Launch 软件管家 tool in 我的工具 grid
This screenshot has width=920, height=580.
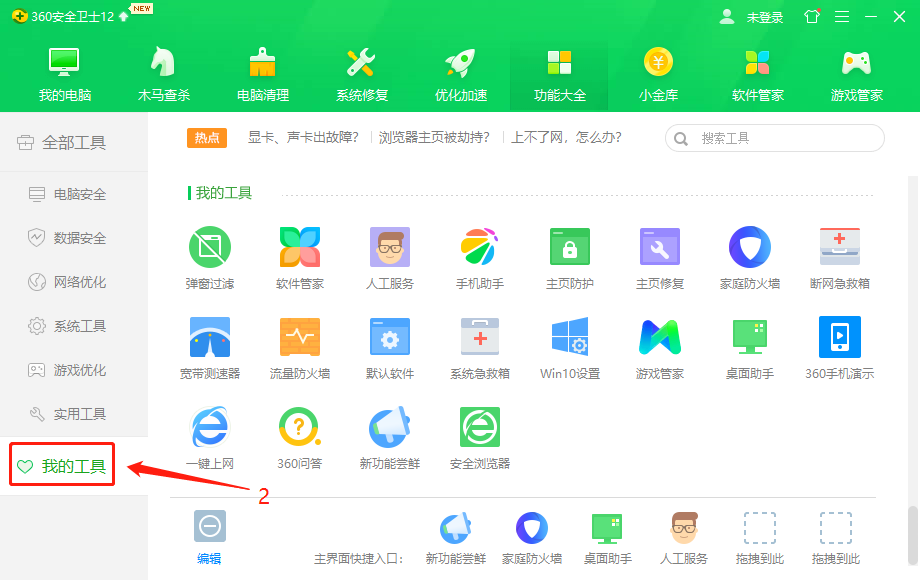click(x=300, y=259)
